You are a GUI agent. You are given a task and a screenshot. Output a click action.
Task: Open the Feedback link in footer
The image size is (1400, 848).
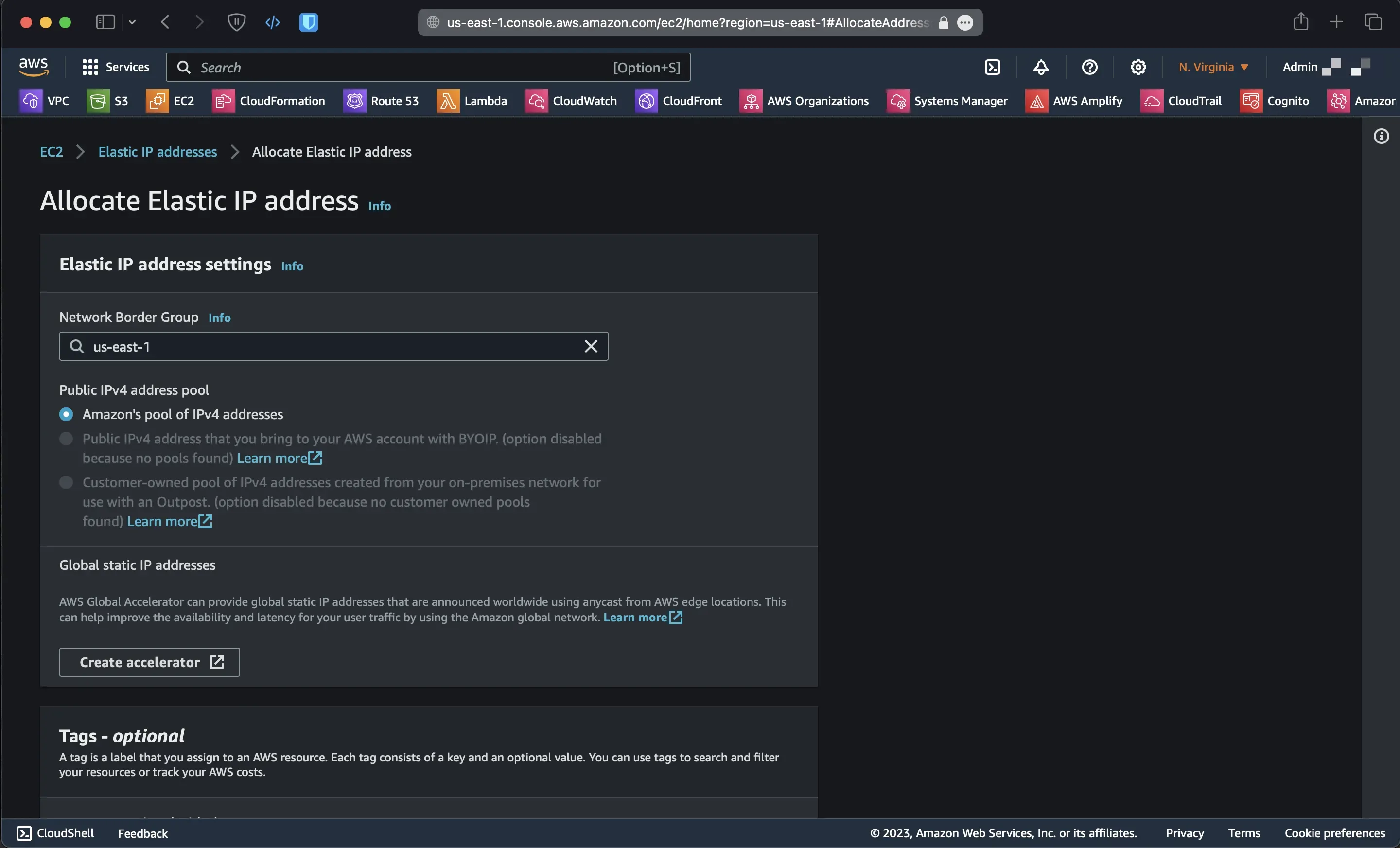(142, 833)
